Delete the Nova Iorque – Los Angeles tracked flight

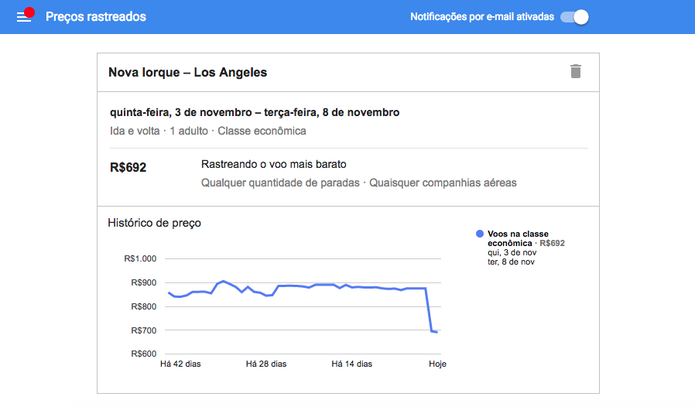pos(575,71)
